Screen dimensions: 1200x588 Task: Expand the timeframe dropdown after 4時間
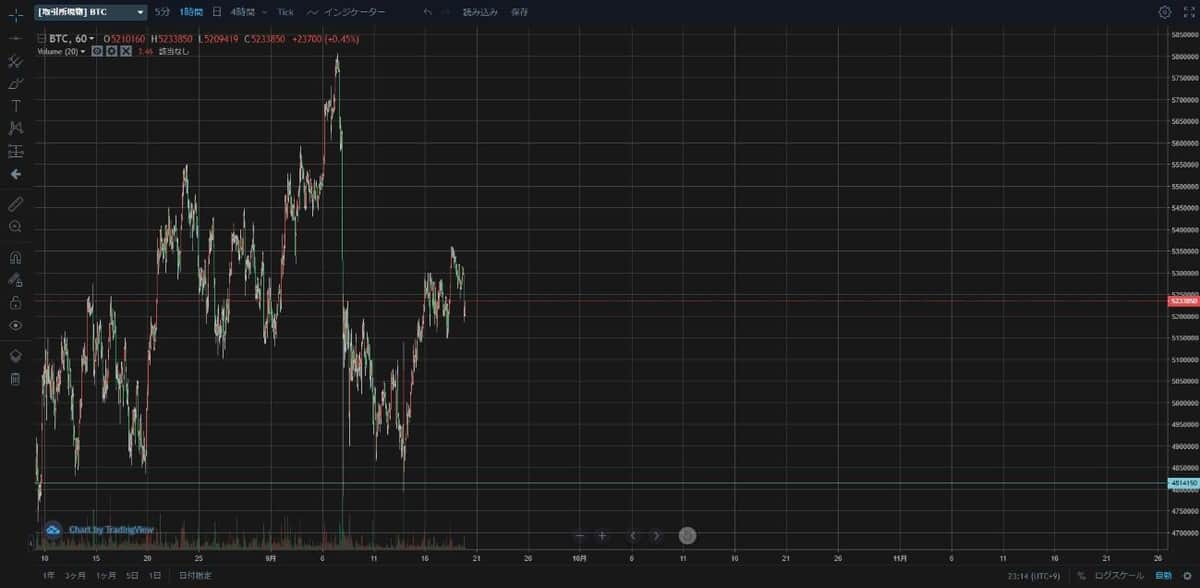(x=264, y=12)
